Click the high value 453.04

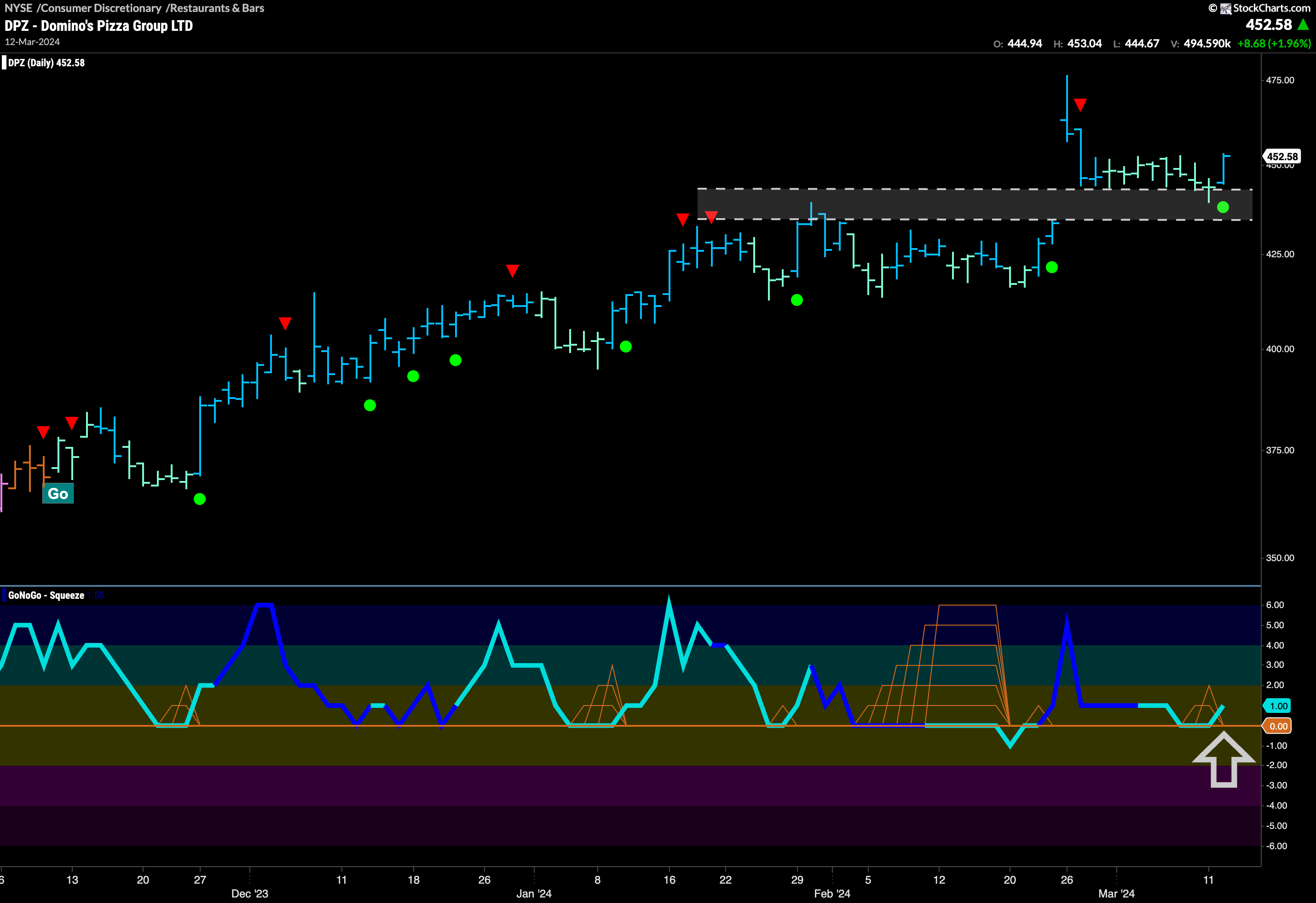coord(1085,44)
